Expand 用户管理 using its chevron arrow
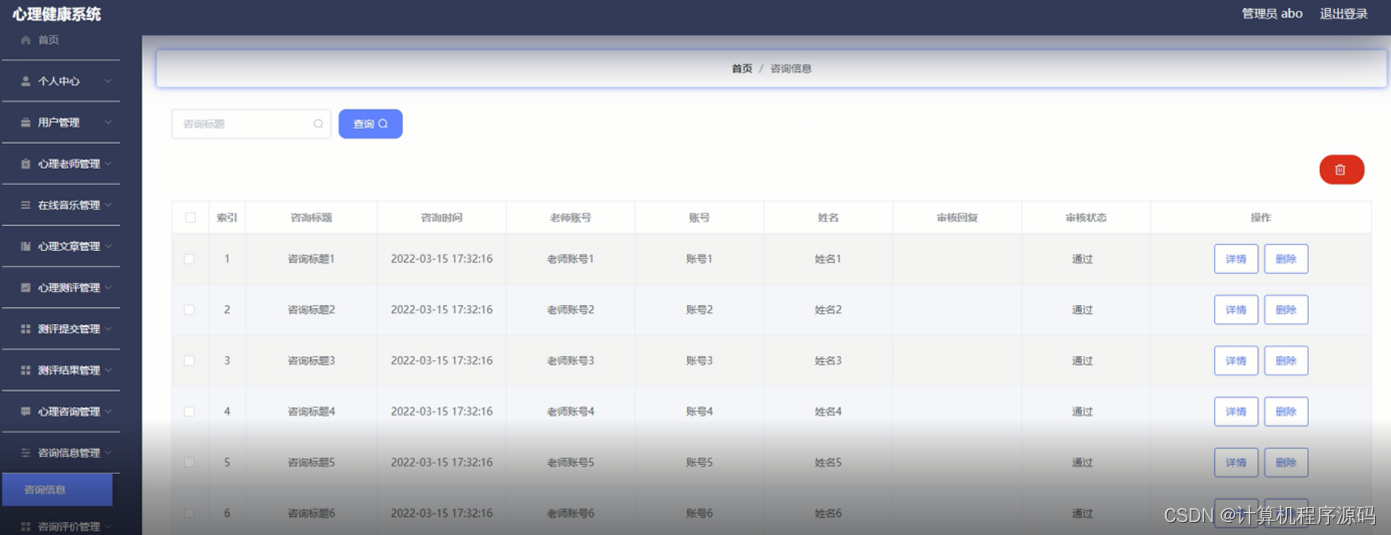The width and height of the screenshot is (1391, 535). coord(107,122)
